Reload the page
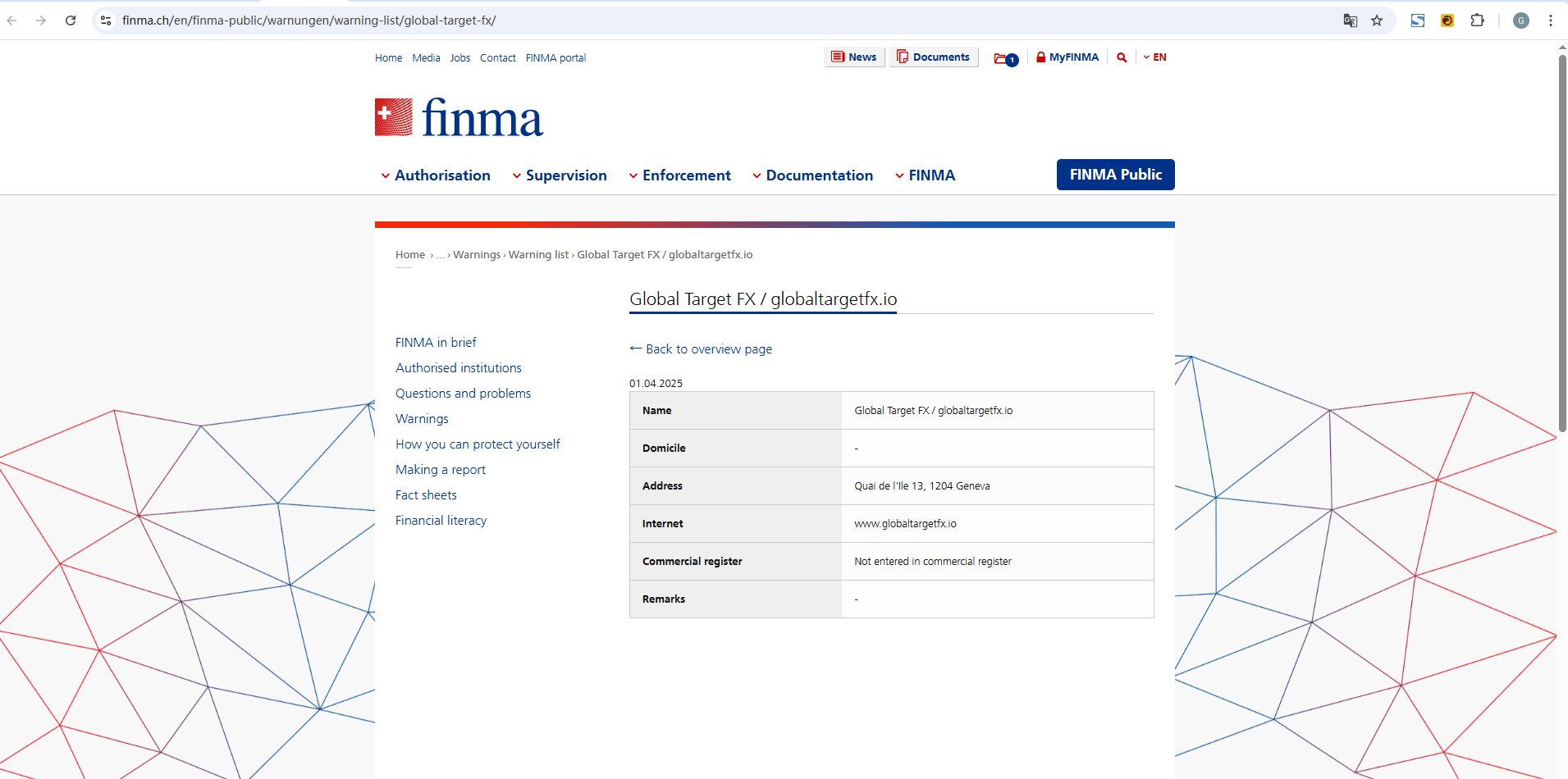Screen dimensions: 1568x779 (x=71, y=20)
